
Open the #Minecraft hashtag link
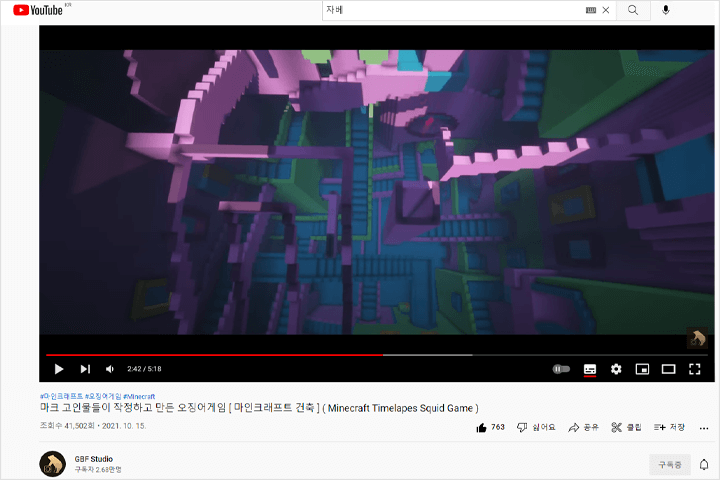139,396
